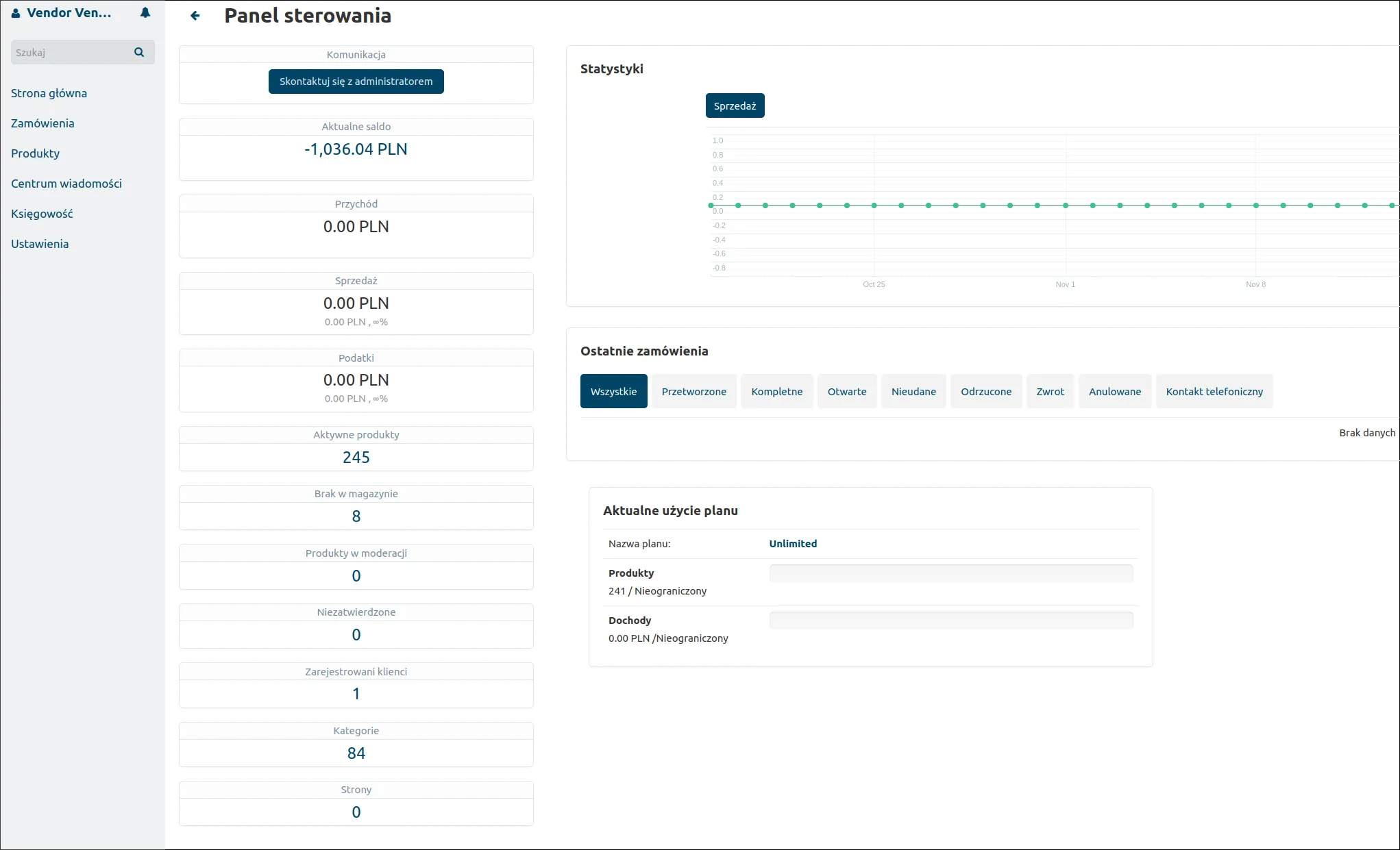
Task: Click the Unlimited plan name link
Action: pos(793,543)
